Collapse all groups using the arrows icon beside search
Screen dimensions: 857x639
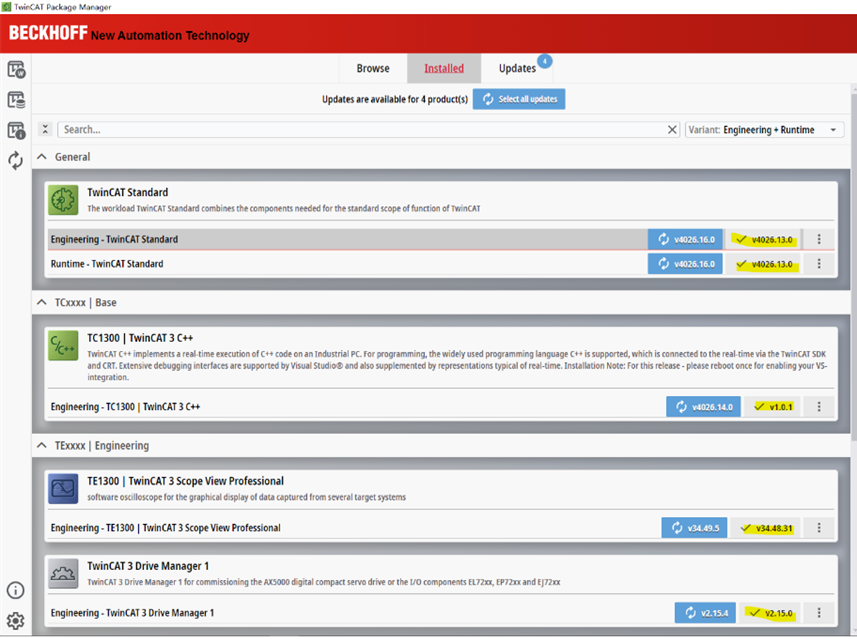point(45,130)
